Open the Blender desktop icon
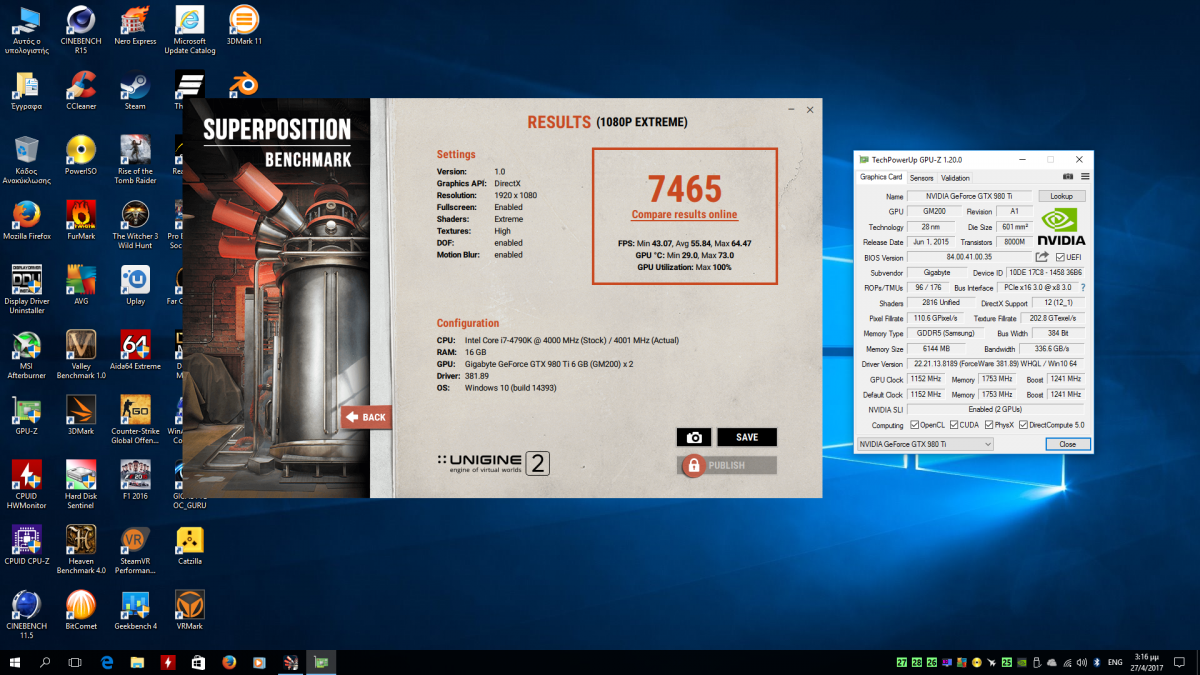 tap(244, 85)
